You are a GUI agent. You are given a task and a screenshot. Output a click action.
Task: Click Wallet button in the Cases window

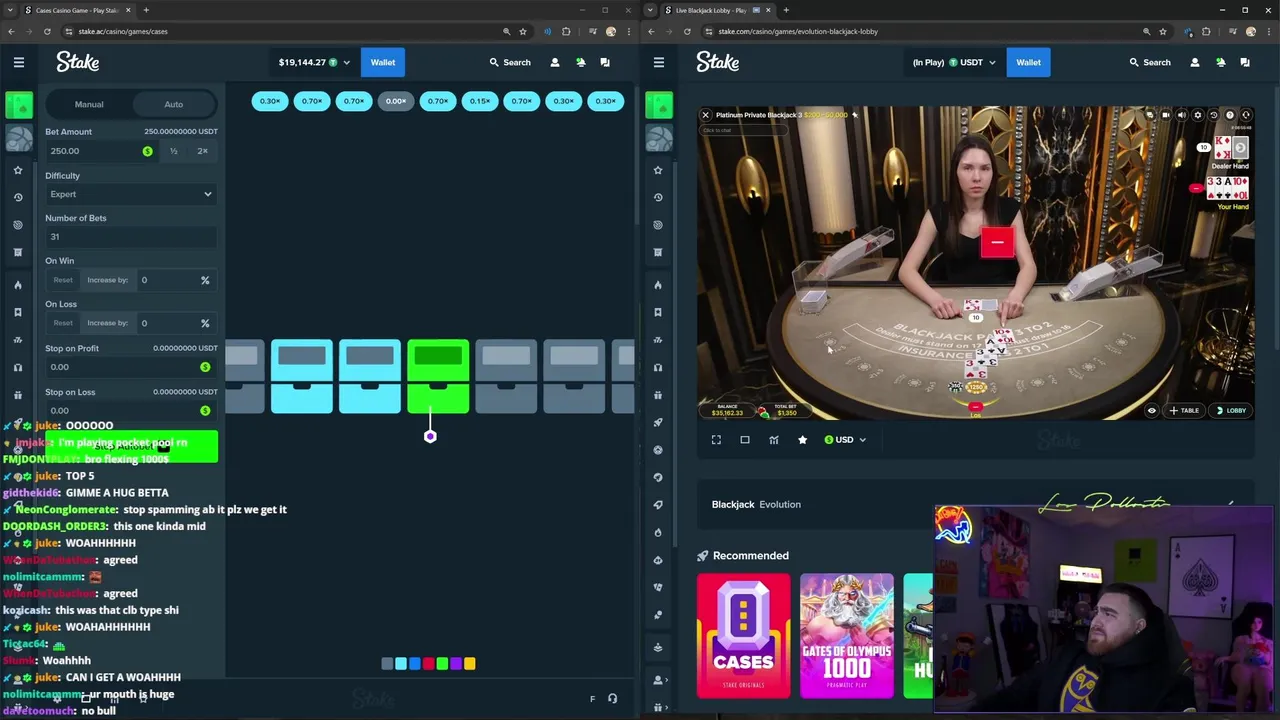[x=383, y=62]
